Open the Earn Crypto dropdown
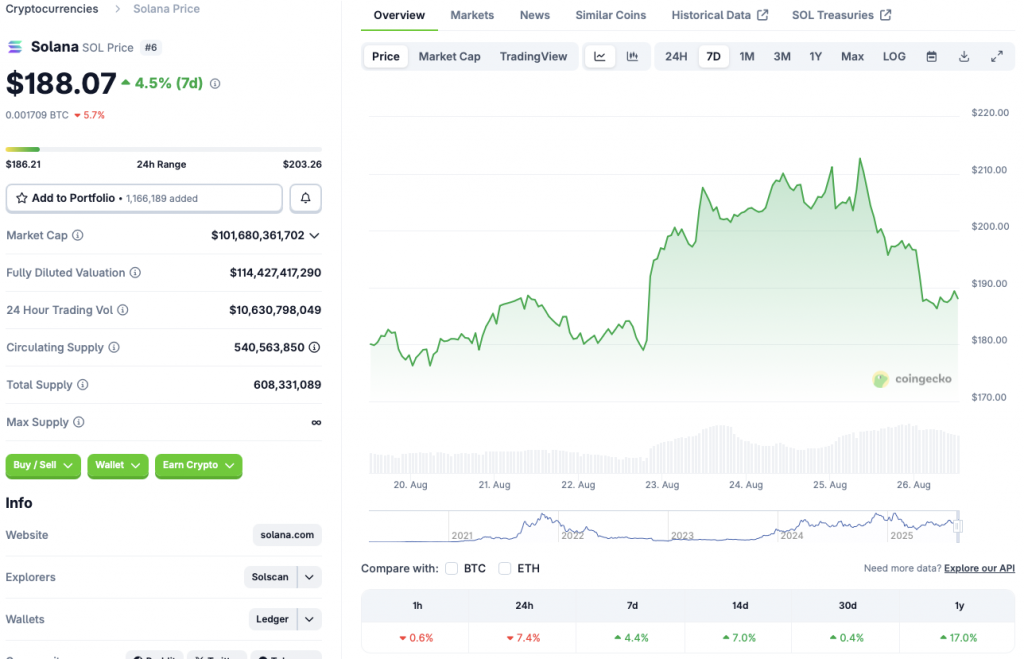1024x659 pixels. coord(199,465)
